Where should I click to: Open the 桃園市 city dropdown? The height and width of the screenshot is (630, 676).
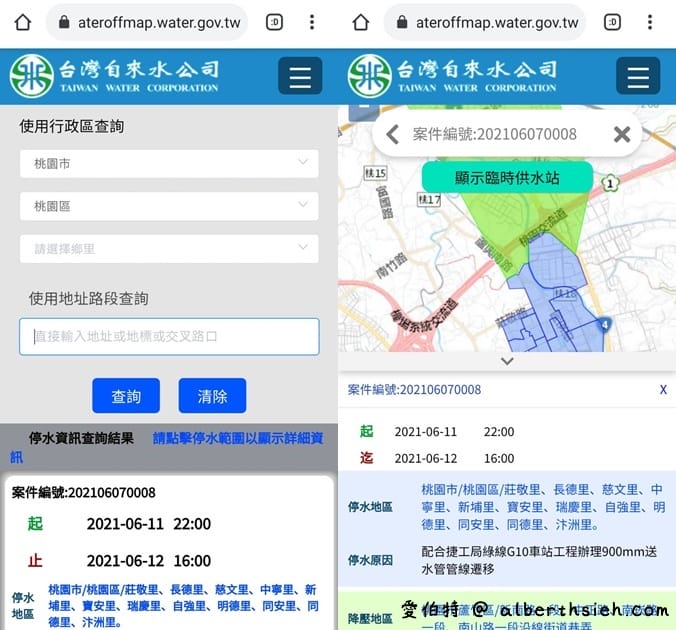click(x=169, y=163)
